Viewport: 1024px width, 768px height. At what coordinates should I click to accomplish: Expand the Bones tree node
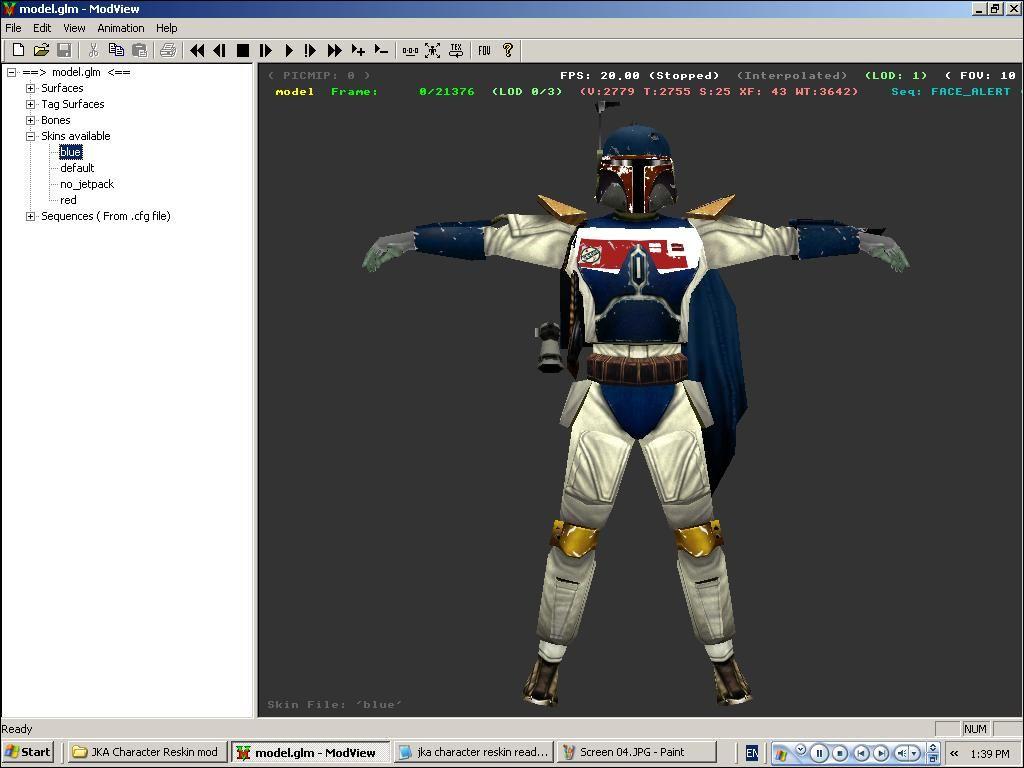pos(31,120)
